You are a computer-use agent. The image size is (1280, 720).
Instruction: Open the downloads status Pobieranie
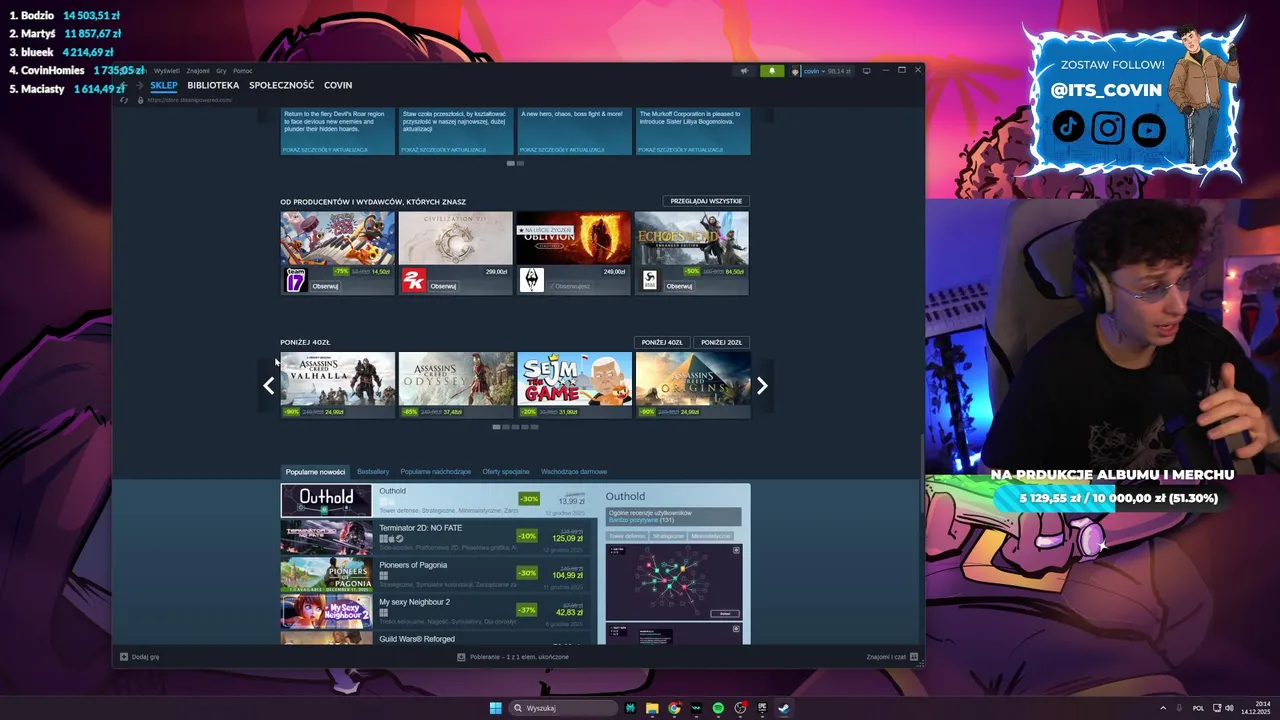point(513,657)
